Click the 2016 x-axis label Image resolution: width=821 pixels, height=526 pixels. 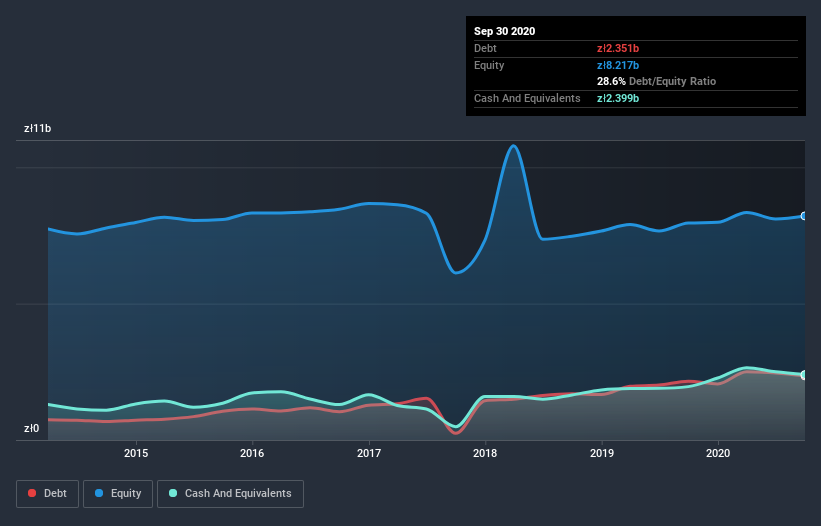tap(252, 453)
